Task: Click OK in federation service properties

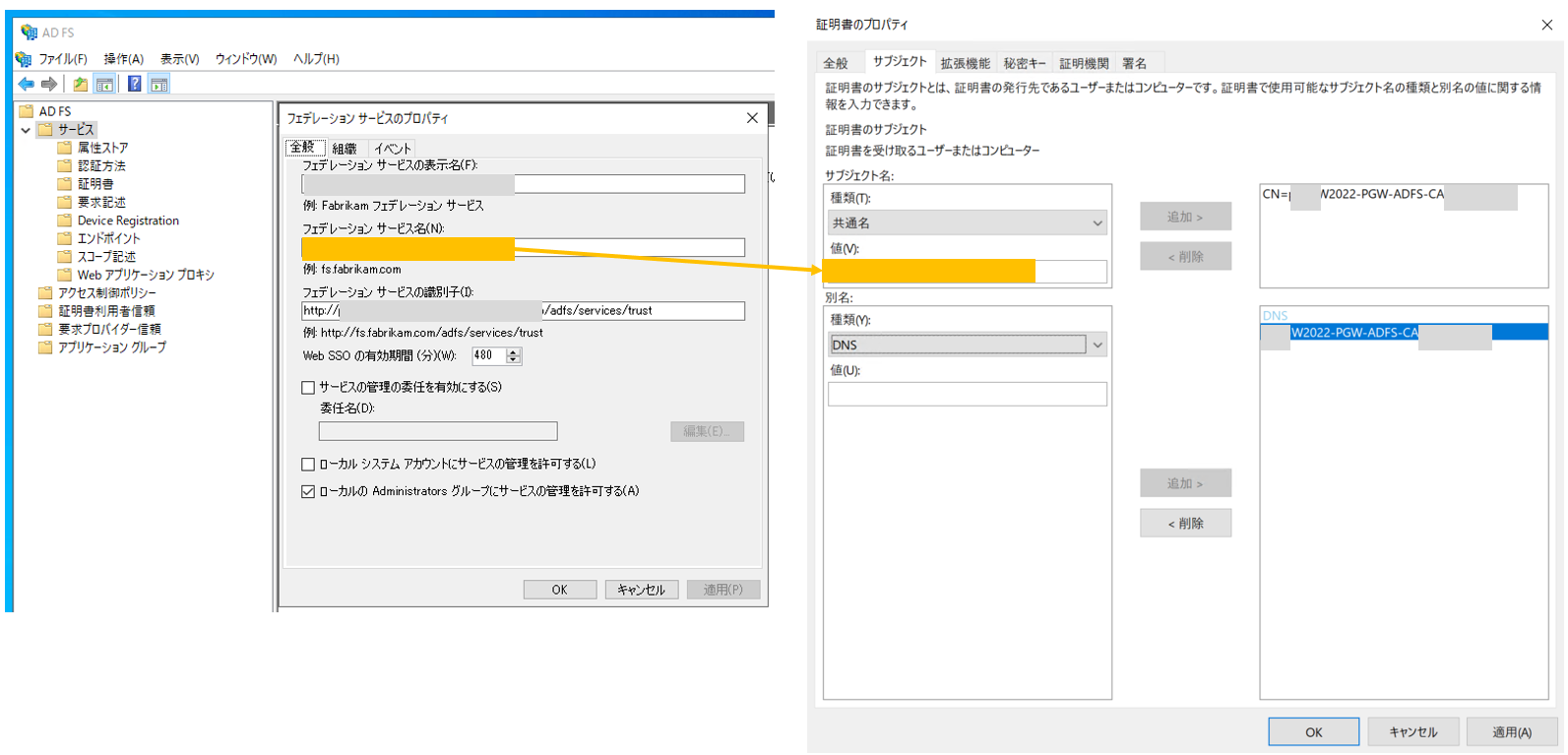Action: [x=559, y=590]
